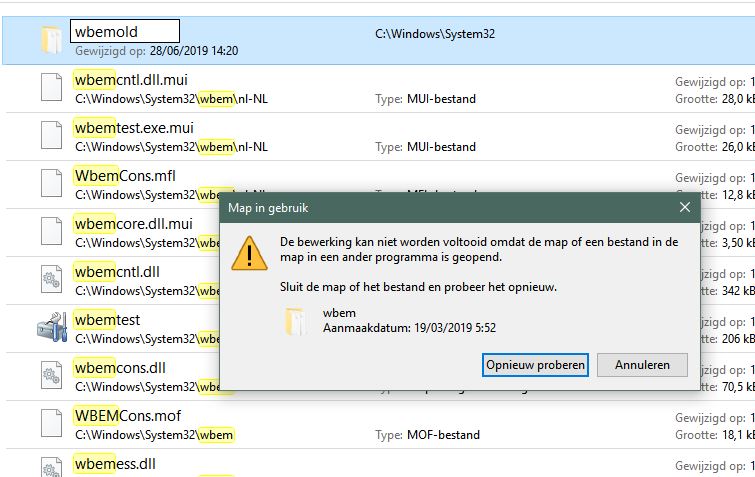
Task: Click the wbemcore.dll.mui file icon
Action: click(50, 232)
